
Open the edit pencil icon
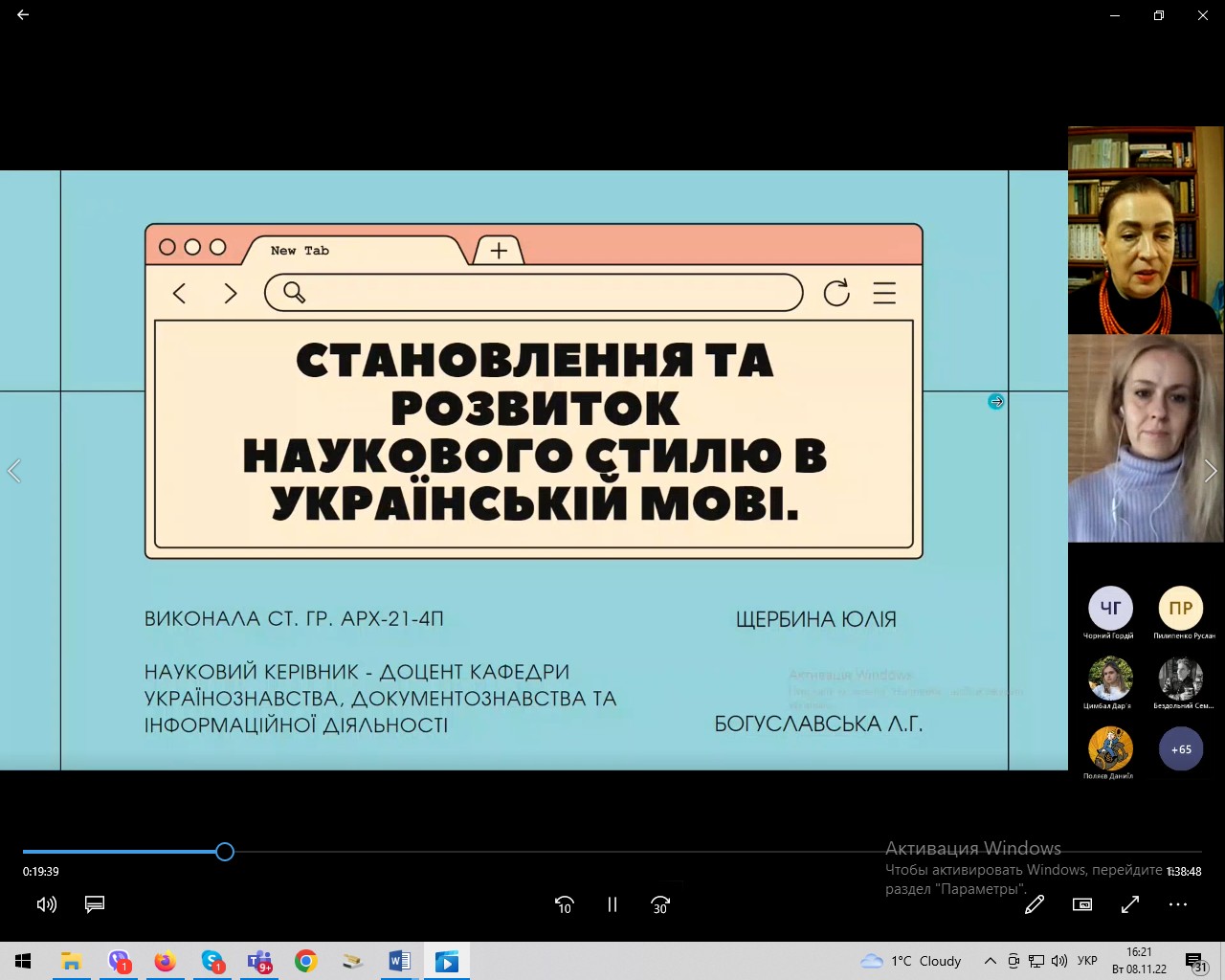pyautogui.click(x=1035, y=904)
